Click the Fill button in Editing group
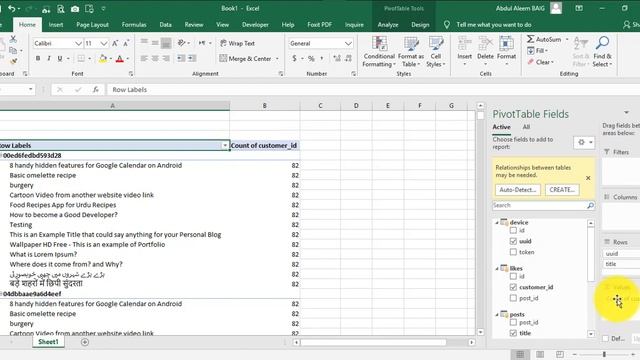The height and width of the screenshot is (360, 640). (538, 51)
